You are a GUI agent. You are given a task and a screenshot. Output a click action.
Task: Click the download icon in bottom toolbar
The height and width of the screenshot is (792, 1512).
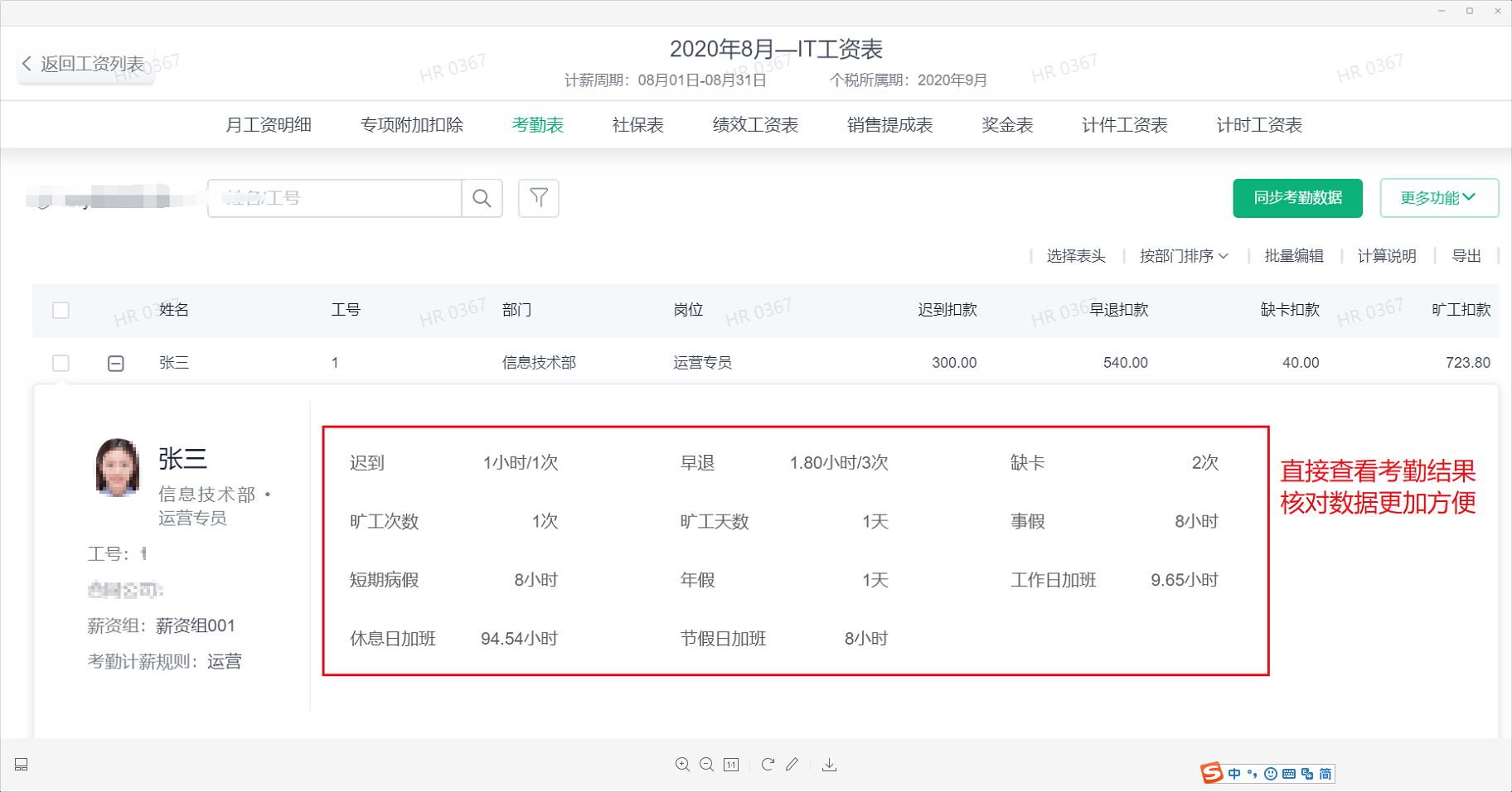pos(829,765)
